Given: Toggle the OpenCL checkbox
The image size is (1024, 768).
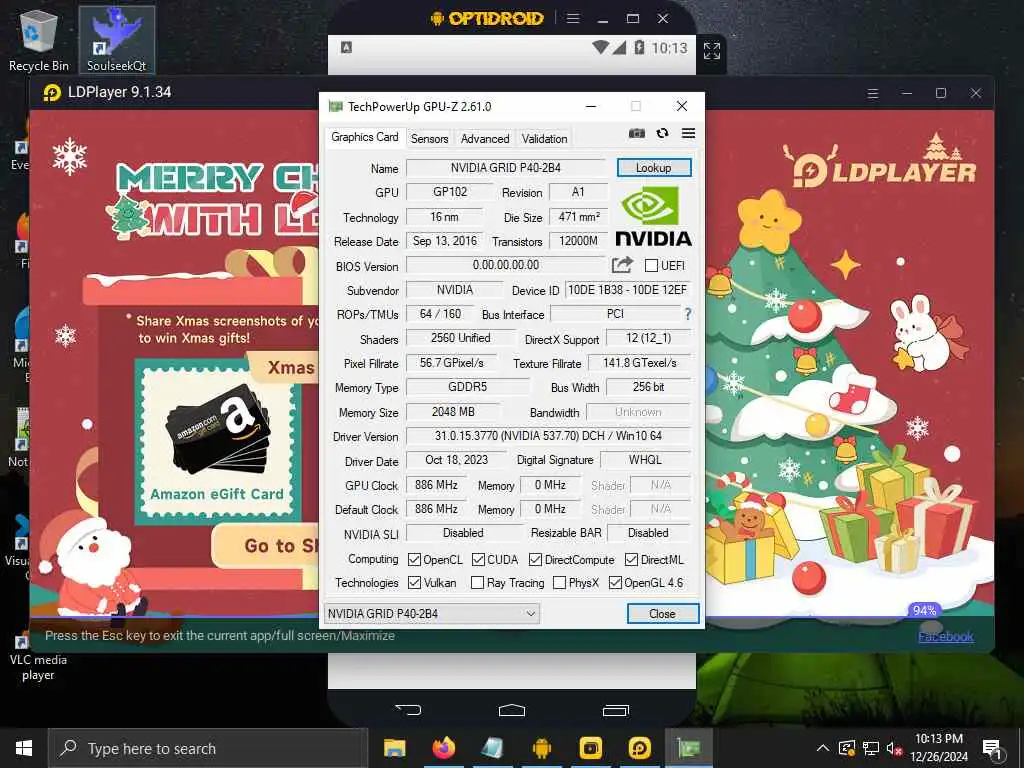Looking at the screenshot, I should pyautogui.click(x=414, y=560).
